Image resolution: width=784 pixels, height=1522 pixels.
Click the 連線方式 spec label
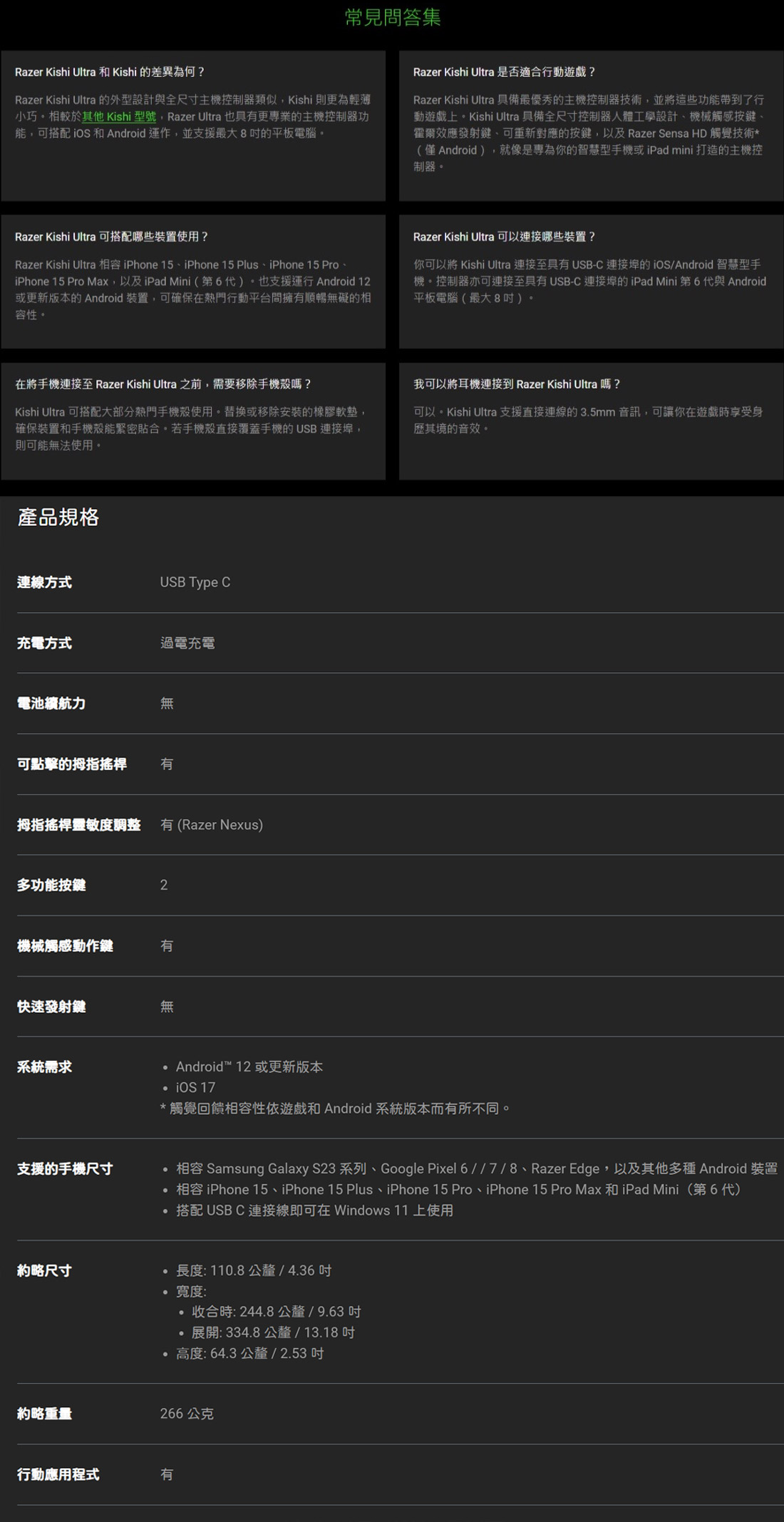coord(44,582)
